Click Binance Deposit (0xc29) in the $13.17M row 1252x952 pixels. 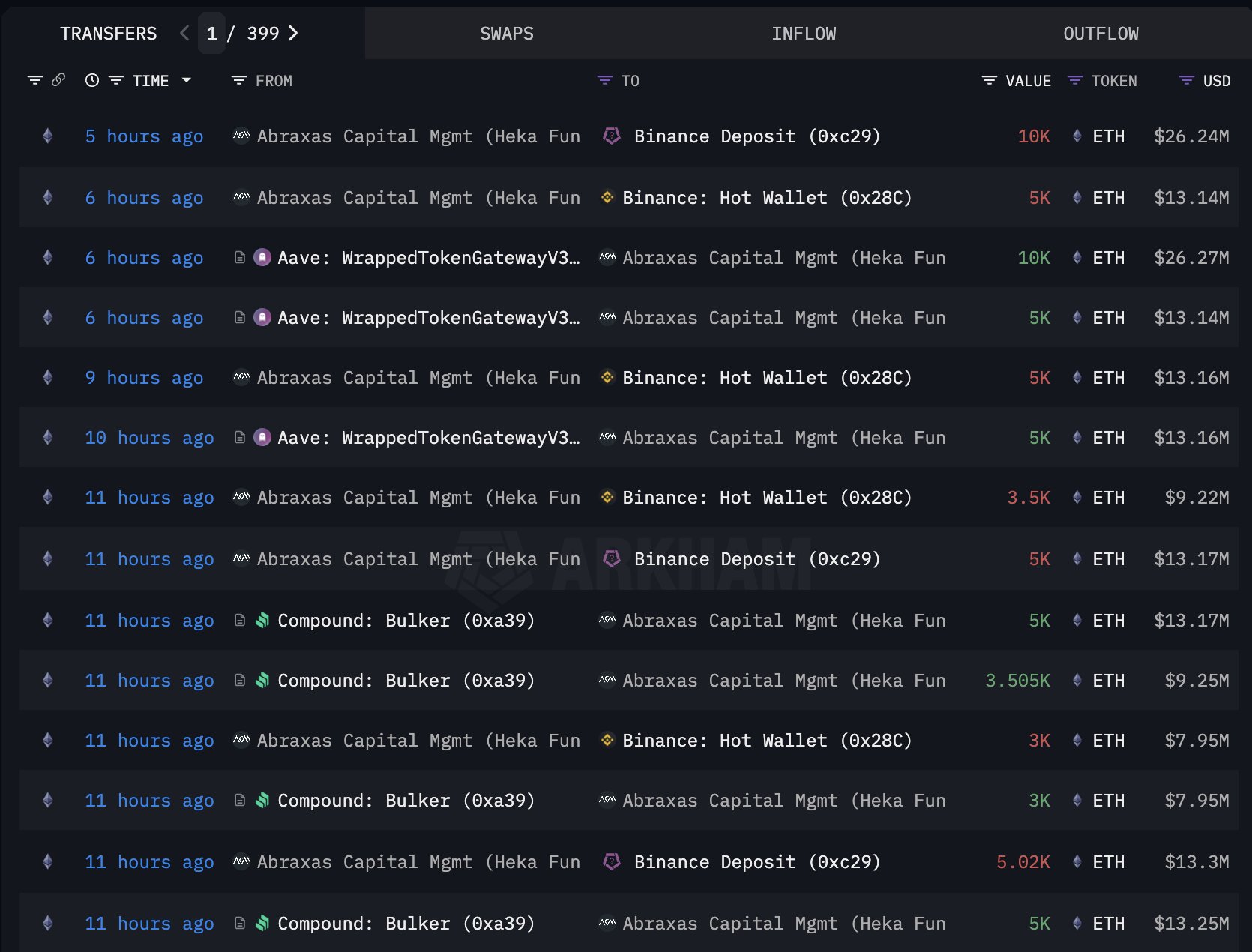pyautogui.click(x=757, y=559)
